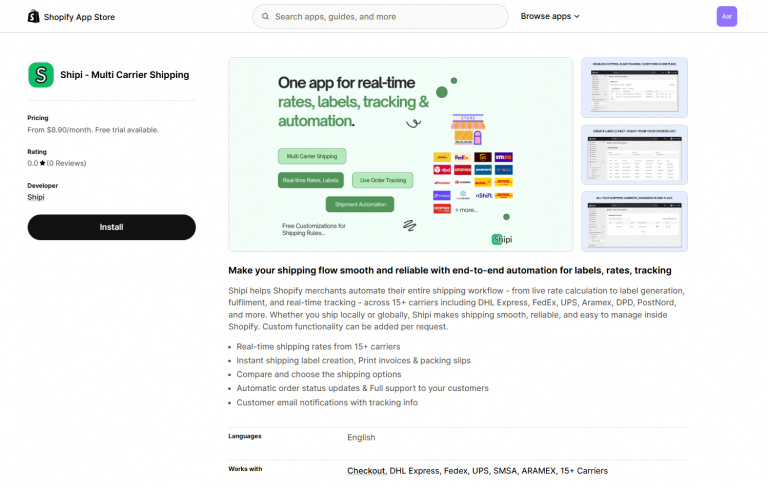768x488 pixels.
Task: Click the Checkout link under Works with
Action: (x=365, y=470)
